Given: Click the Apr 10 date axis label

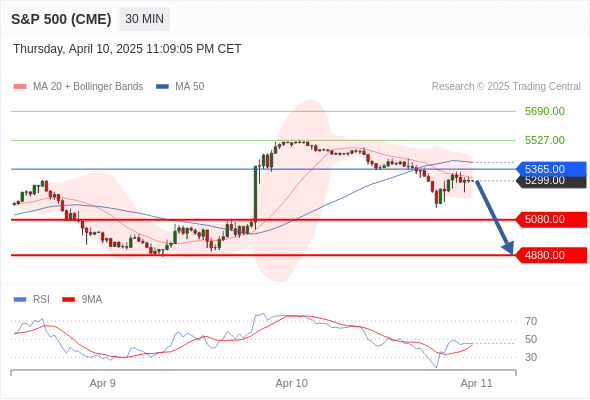Looking at the screenshot, I should click(292, 383).
